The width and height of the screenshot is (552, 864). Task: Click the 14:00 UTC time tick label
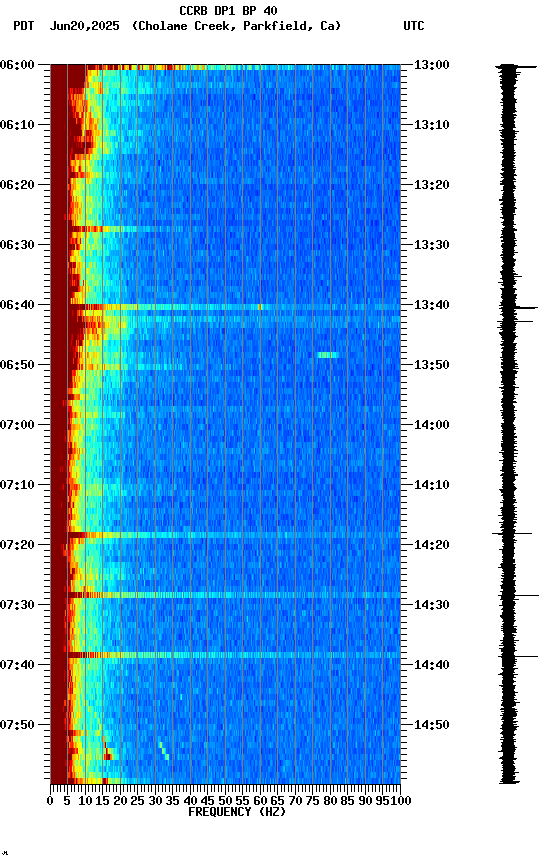432,425
